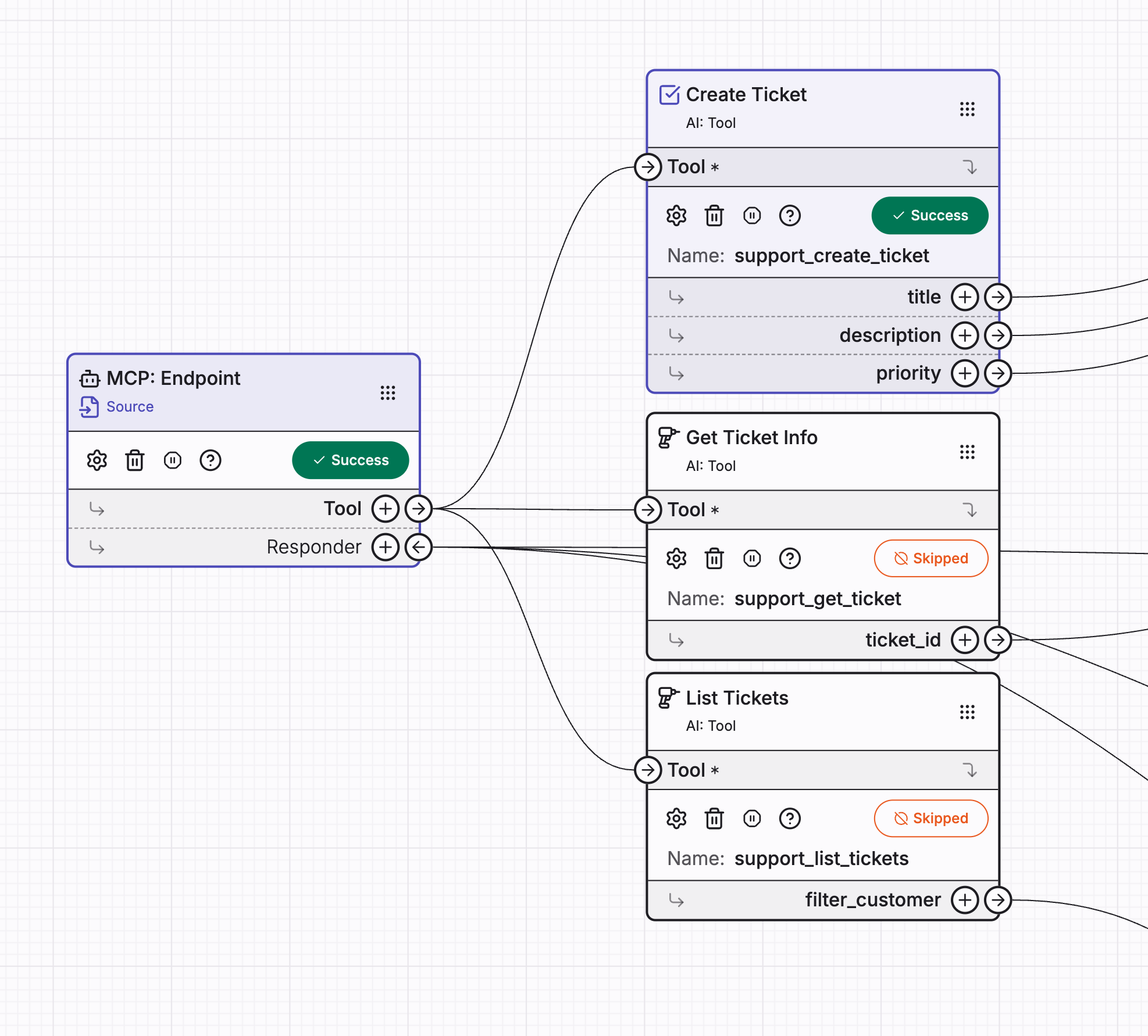The height and width of the screenshot is (1036, 1148).
Task: Click the trash icon on MCP: Endpoint node
Action: 134,460
